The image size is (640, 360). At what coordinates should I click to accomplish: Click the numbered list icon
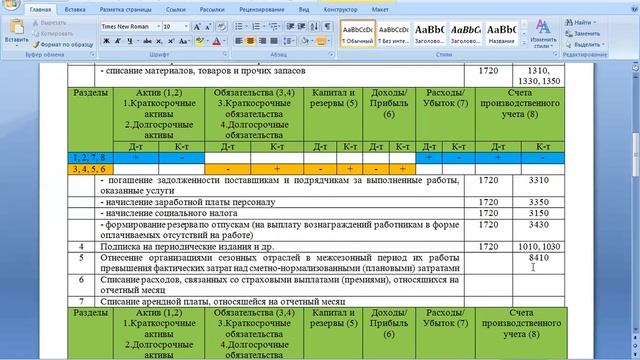256,27
